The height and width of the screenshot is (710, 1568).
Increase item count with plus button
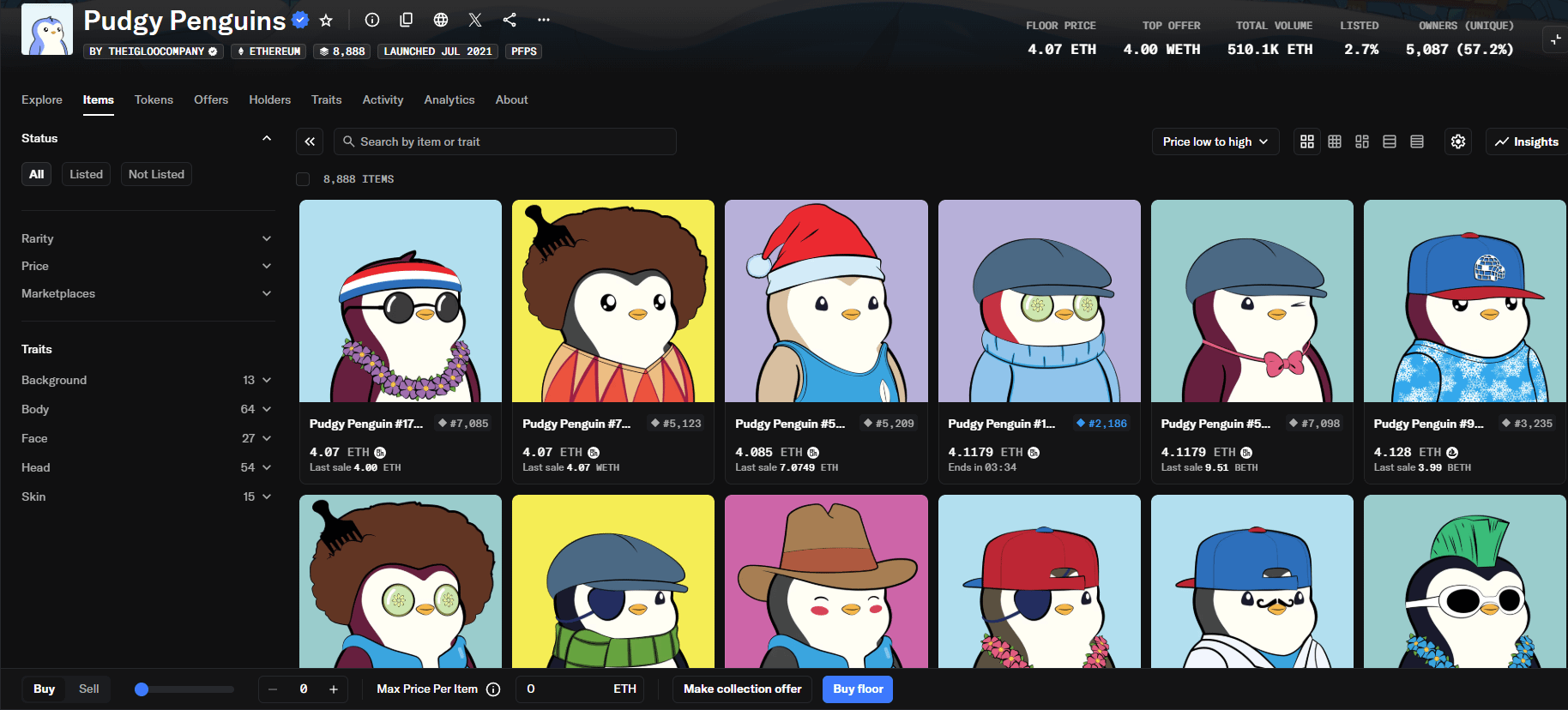click(334, 689)
